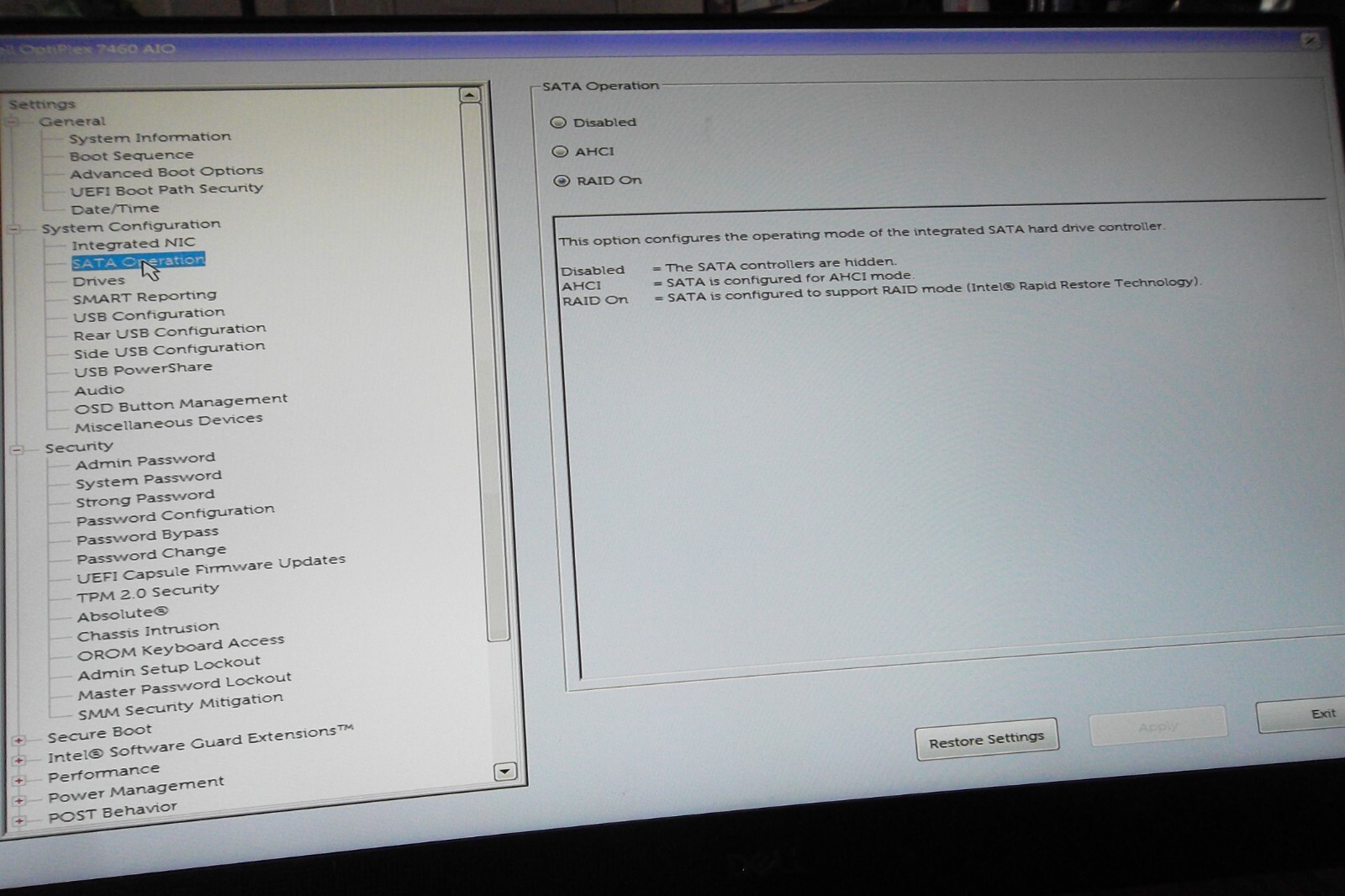This screenshot has height=896, width=1345.
Task: Open Integrated NIC settings
Action: (134, 244)
